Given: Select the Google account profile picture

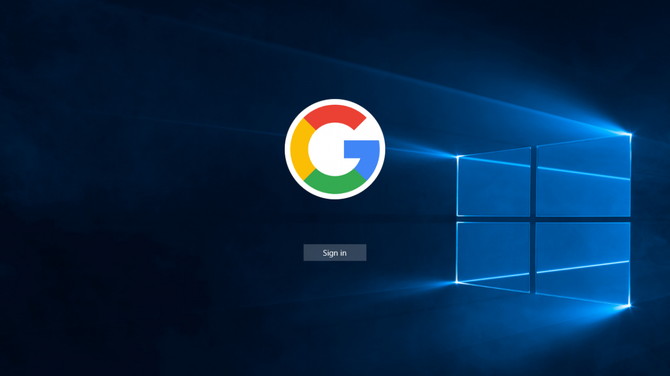Looking at the screenshot, I should (x=335, y=149).
